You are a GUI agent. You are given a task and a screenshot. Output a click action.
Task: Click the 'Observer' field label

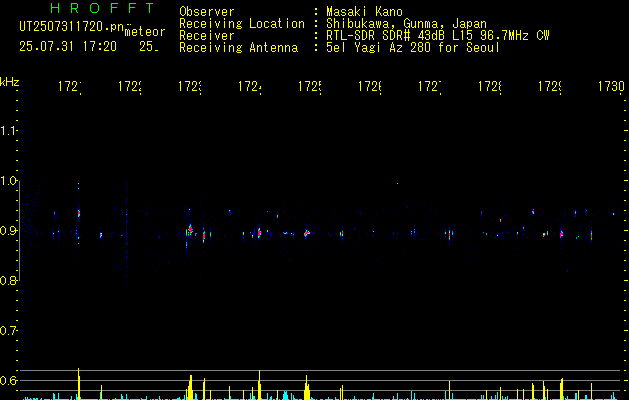[207, 12]
